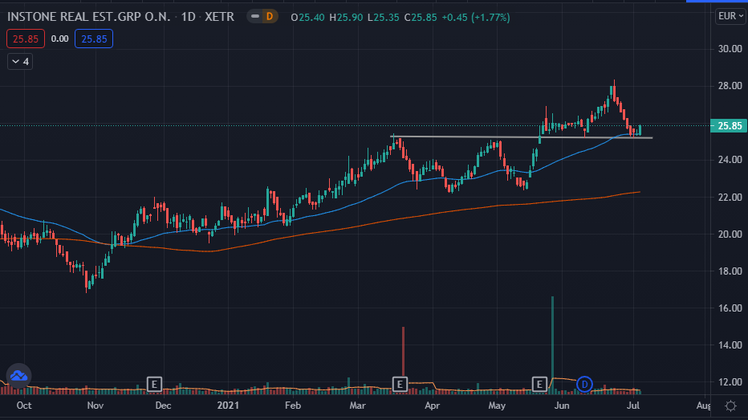Click the 2021 date label on time axis
This screenshot has width=748, height=420.
[x=228, y=406]
